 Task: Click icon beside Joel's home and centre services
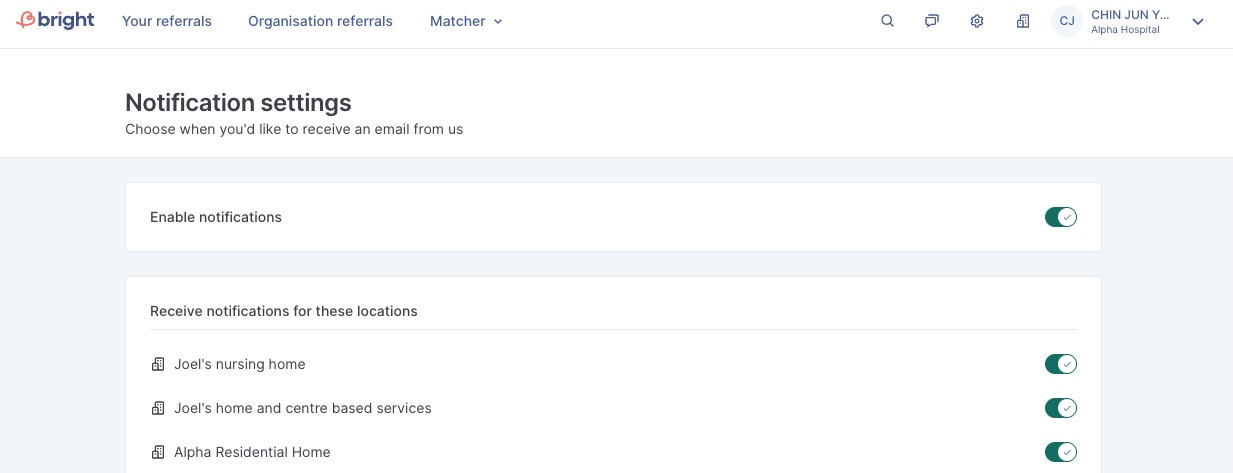[x=158, y=408]
